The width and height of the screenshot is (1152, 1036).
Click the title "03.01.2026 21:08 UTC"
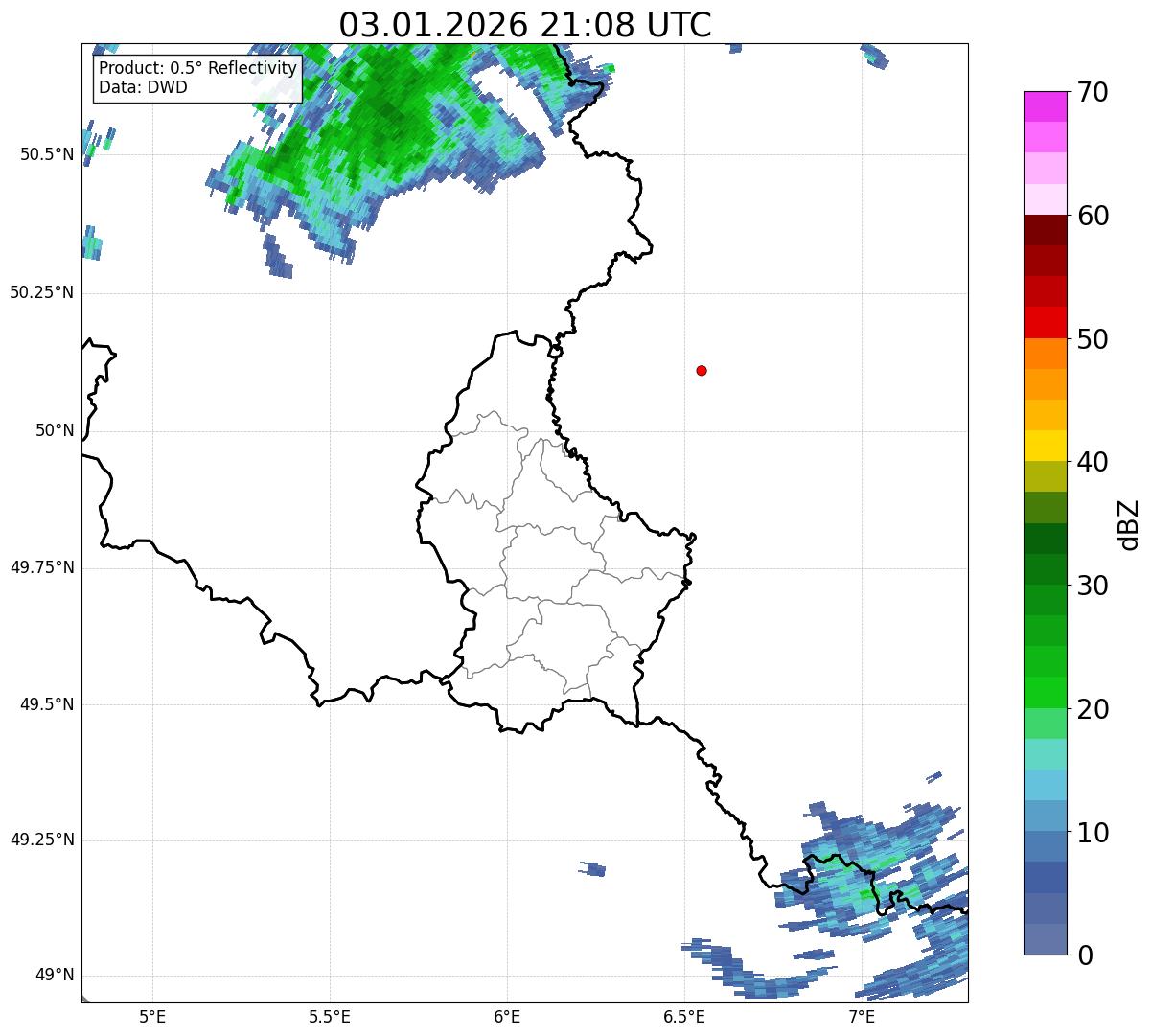click(x=525, y=24)
